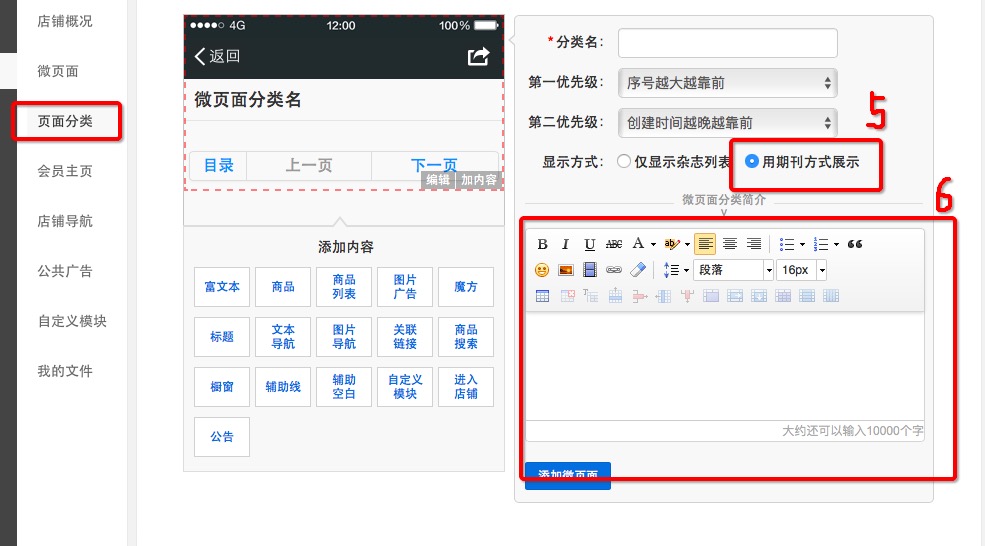The image size is (985, 546).
Task: Add a 魔方 content block
Action: click(465, 287)
